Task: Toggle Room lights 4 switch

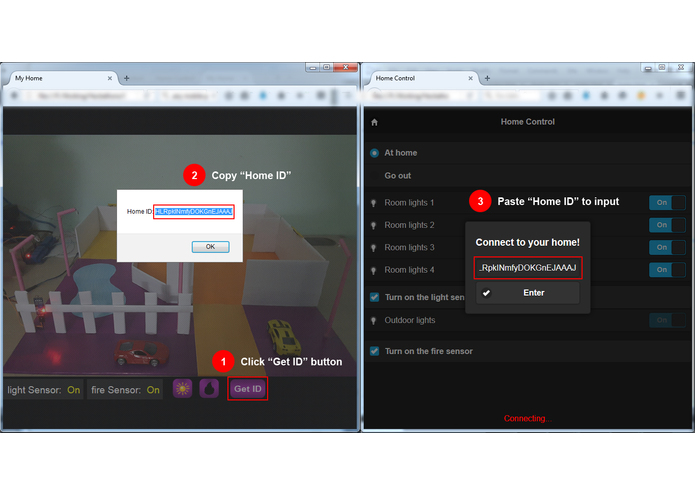Action: (x=667, y=269)
